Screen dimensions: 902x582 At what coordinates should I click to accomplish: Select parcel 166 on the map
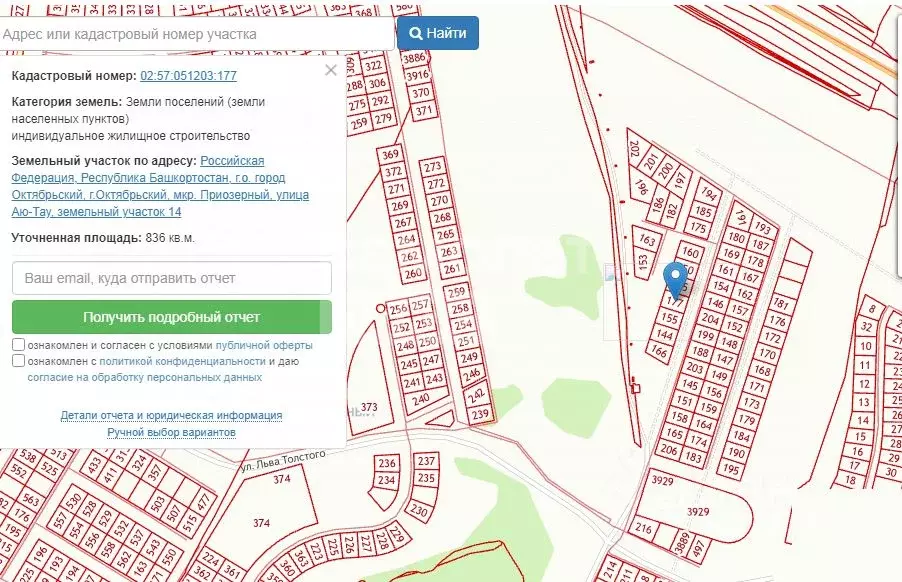pyautogui.click(x=659, y=350)
